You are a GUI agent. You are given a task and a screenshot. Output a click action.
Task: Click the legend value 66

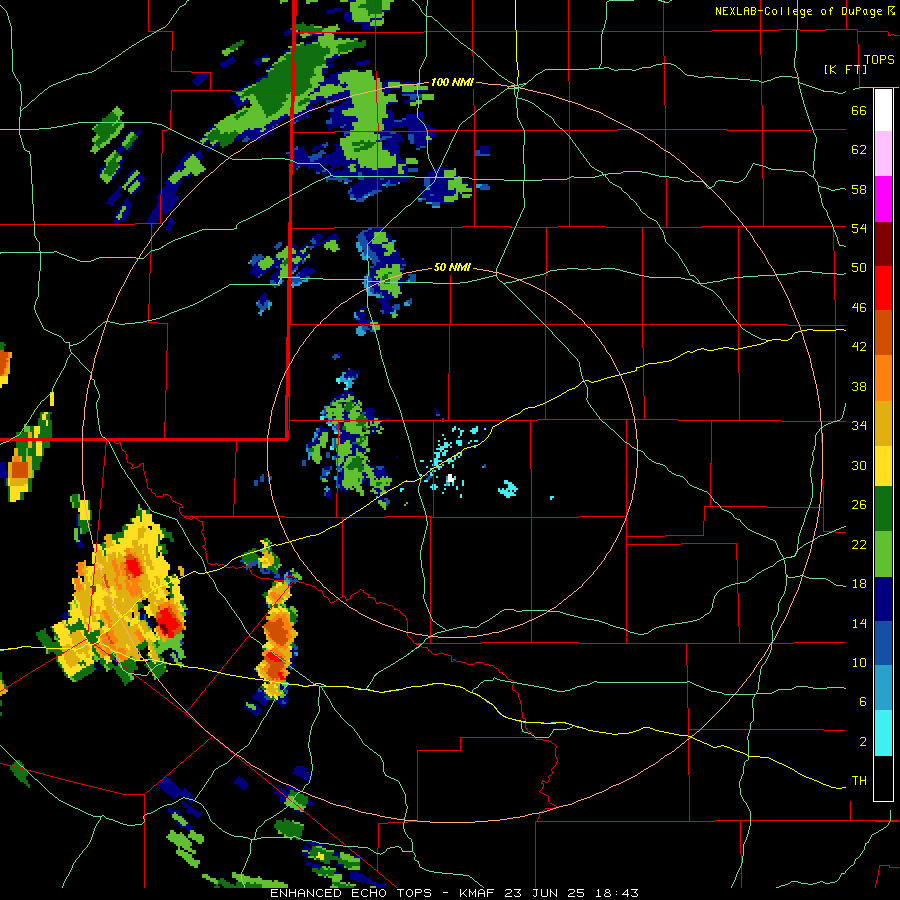pyautogui.click(x=859, y=110)
